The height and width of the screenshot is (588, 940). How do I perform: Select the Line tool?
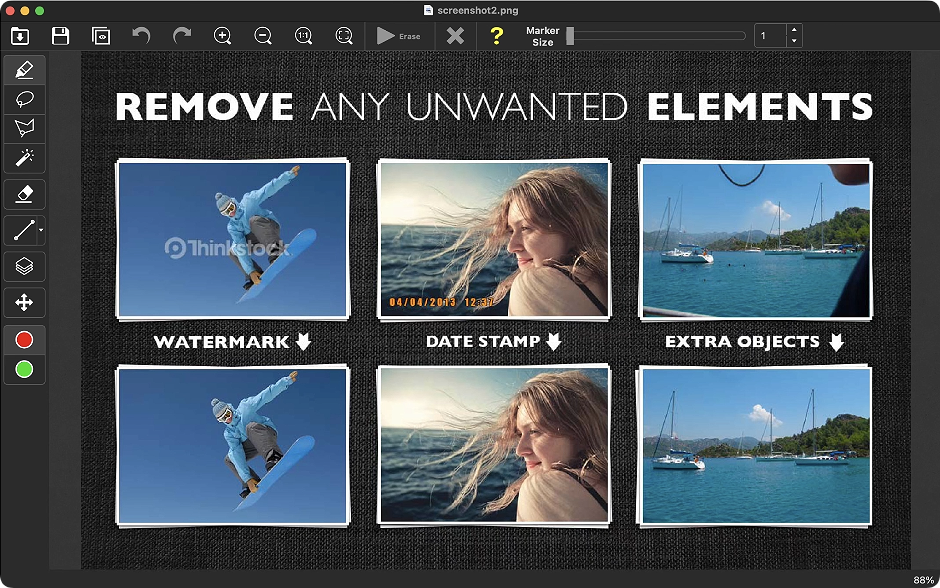23,230
